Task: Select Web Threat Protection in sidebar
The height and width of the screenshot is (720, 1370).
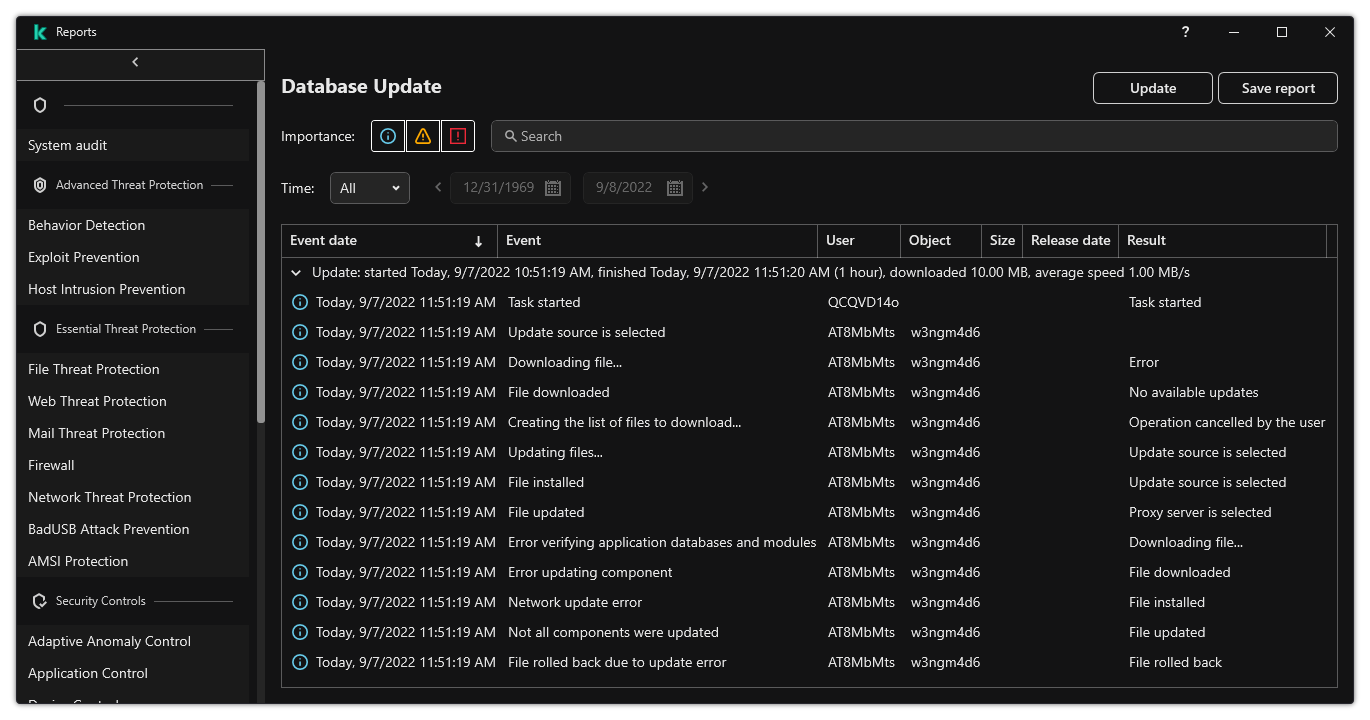Action: [97, 401]
